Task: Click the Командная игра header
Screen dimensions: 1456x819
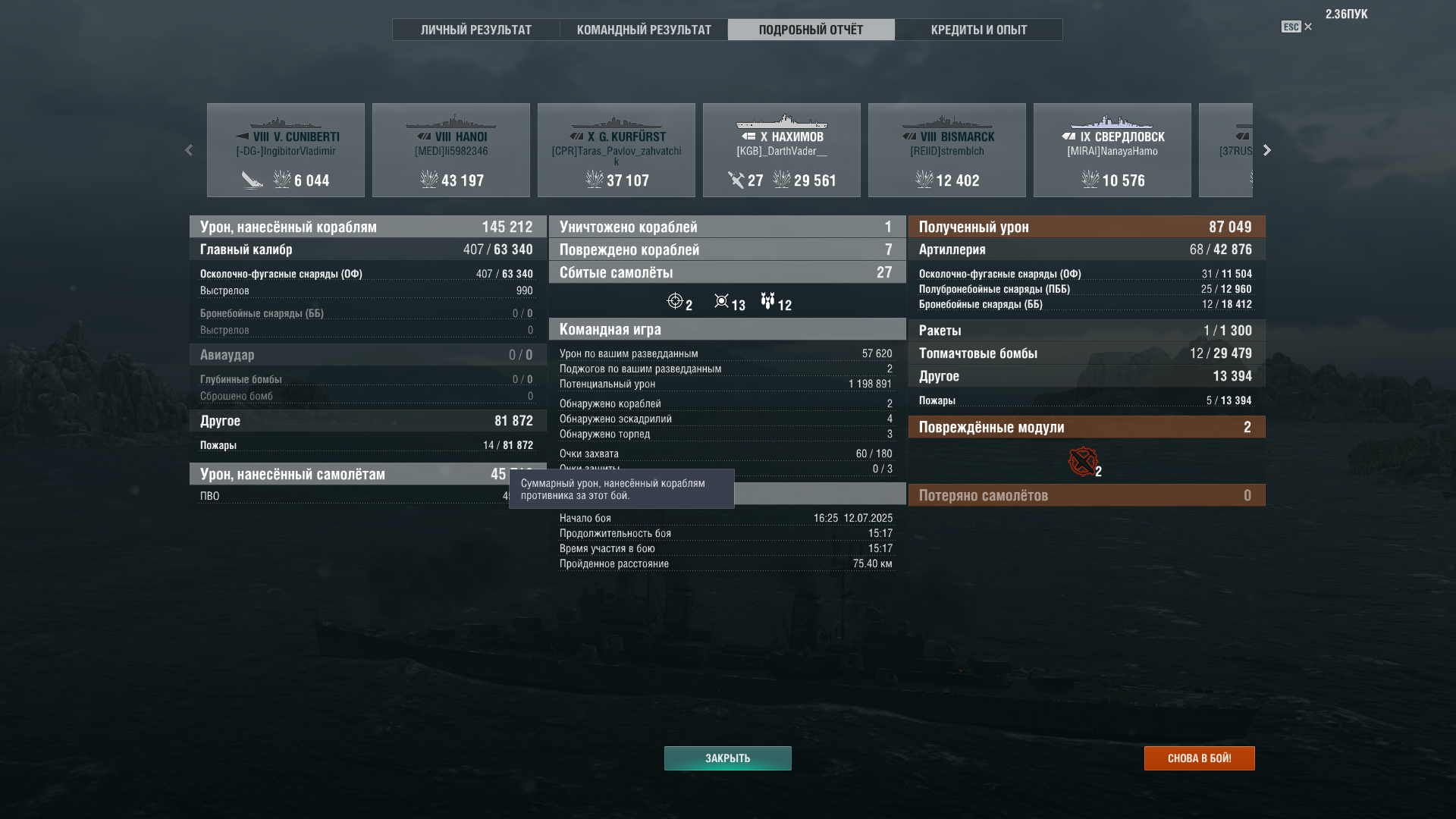Action: tap(727, 329)
